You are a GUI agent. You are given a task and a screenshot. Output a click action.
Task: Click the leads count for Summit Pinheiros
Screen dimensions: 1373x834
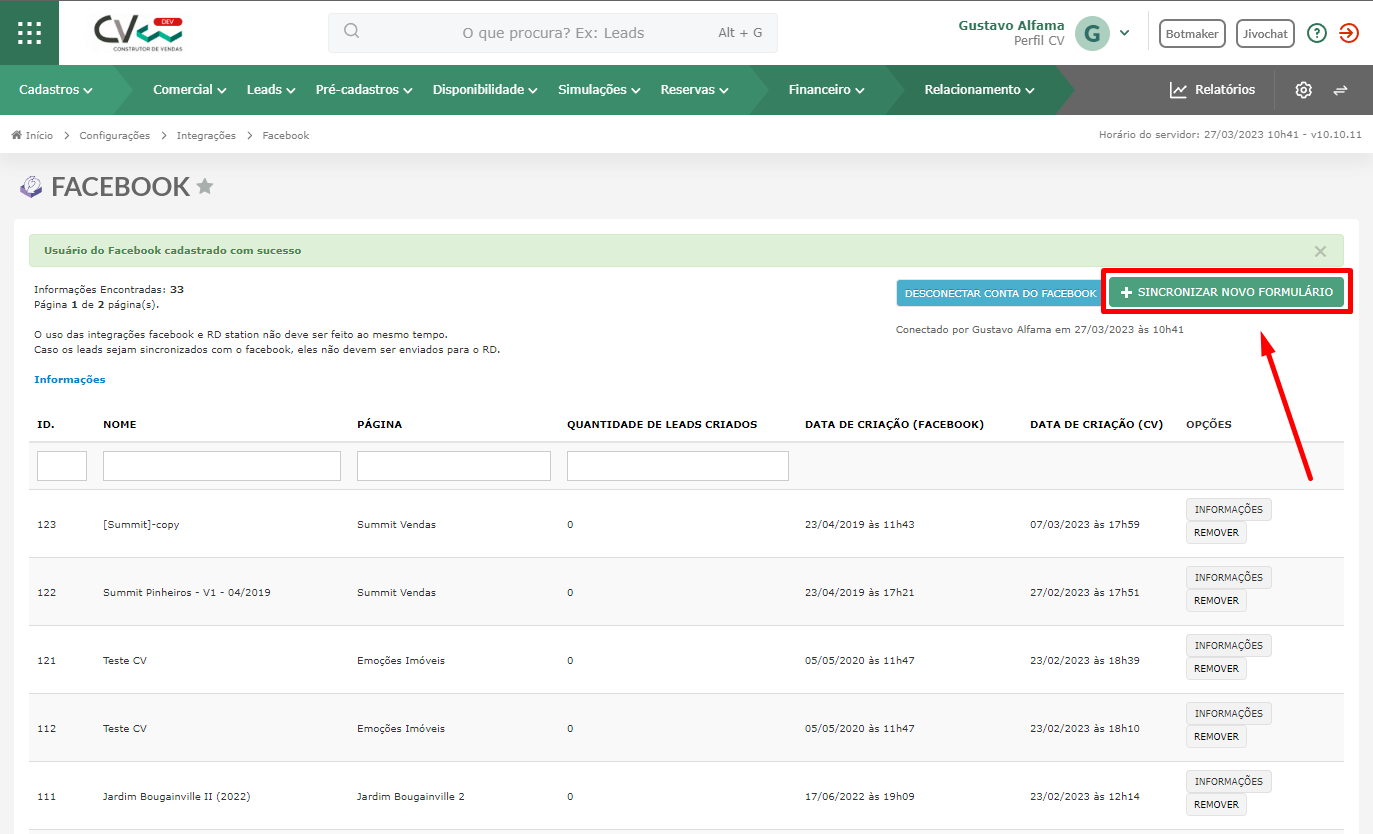pyautogui.click(x=570, y=593)
